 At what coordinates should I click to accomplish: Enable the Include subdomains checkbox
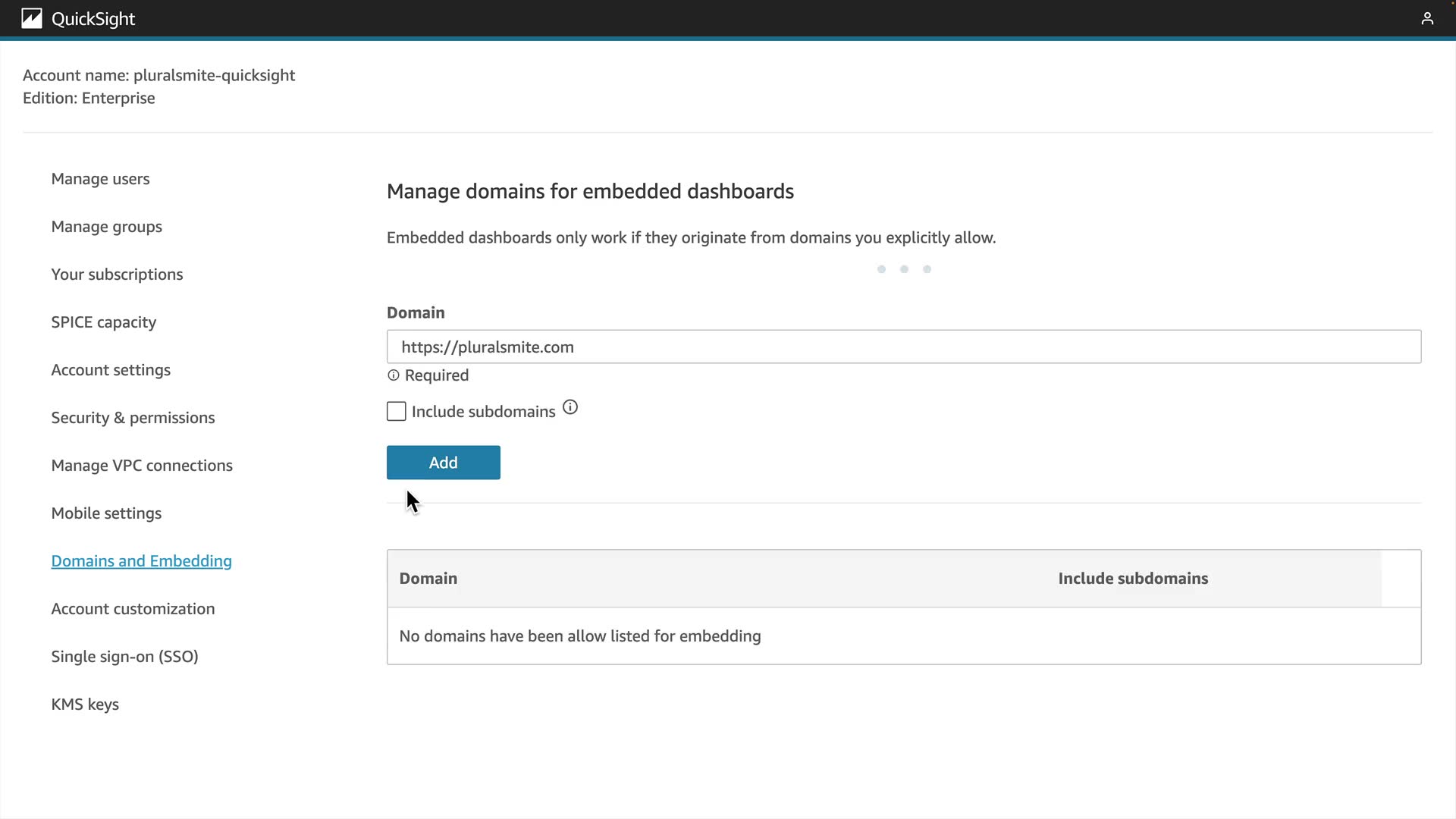[396, 411]
